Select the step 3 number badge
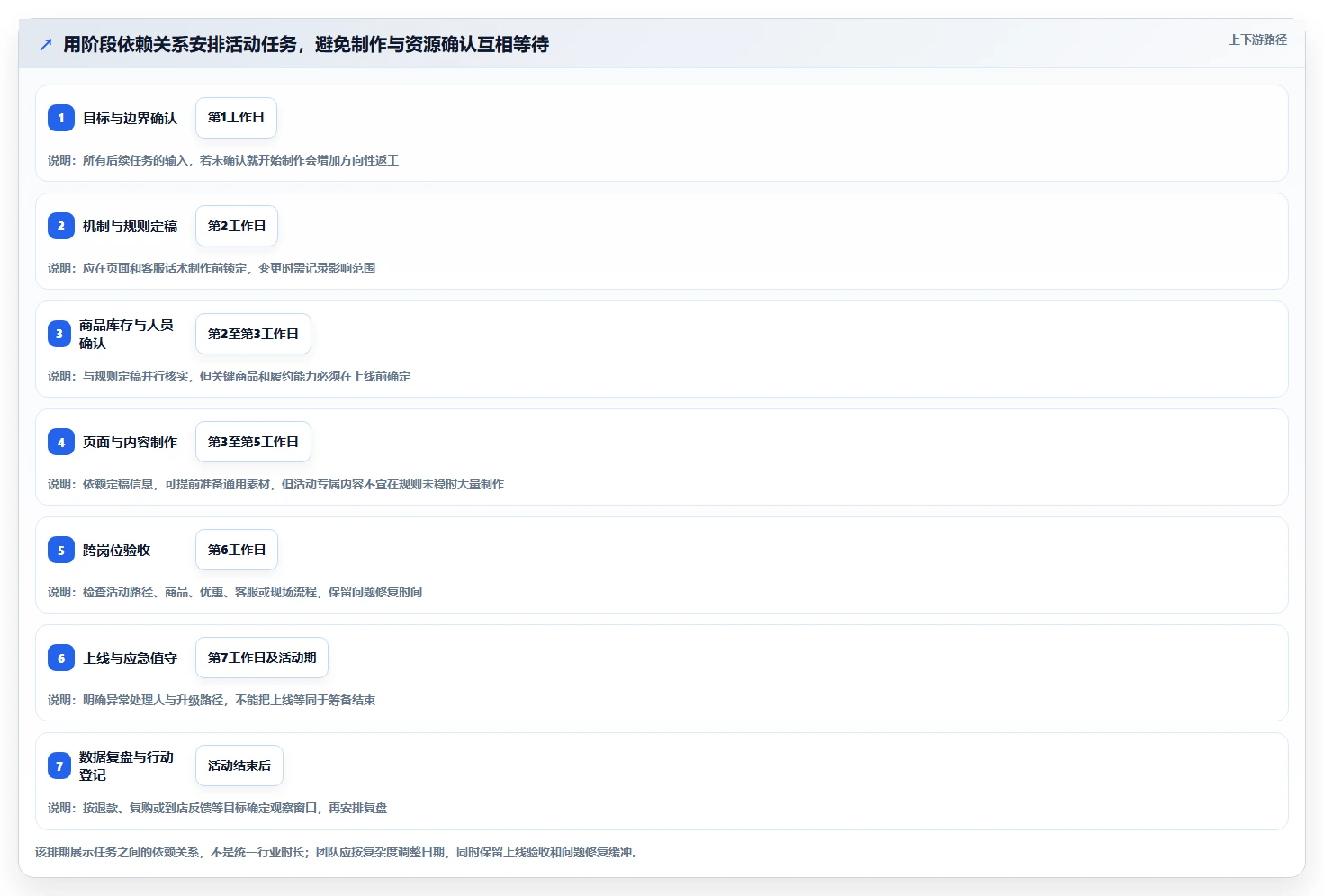 [59, 334]
